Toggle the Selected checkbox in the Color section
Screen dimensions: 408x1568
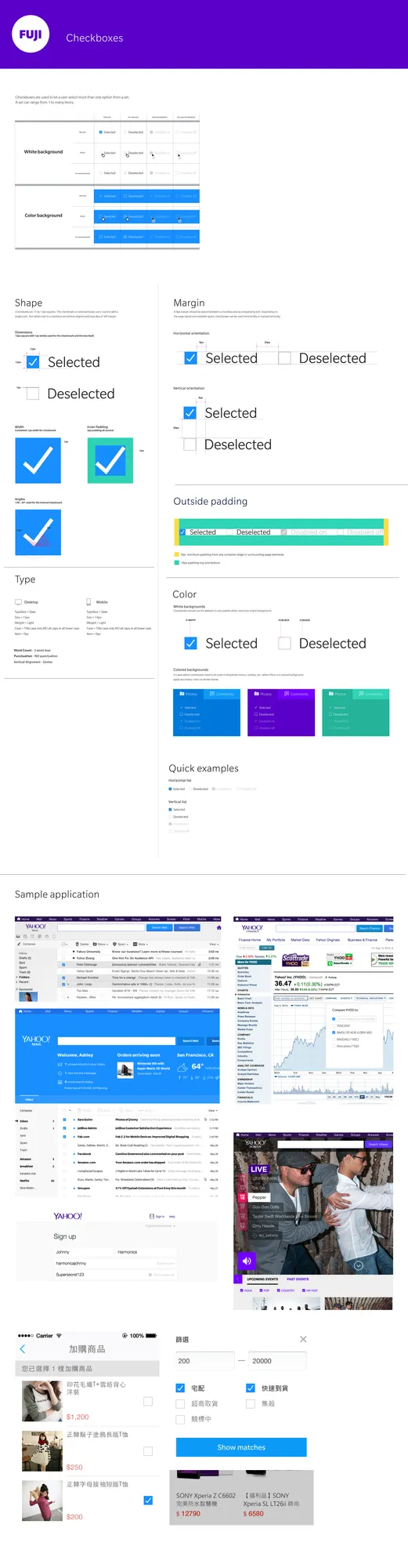click(190, 644)
